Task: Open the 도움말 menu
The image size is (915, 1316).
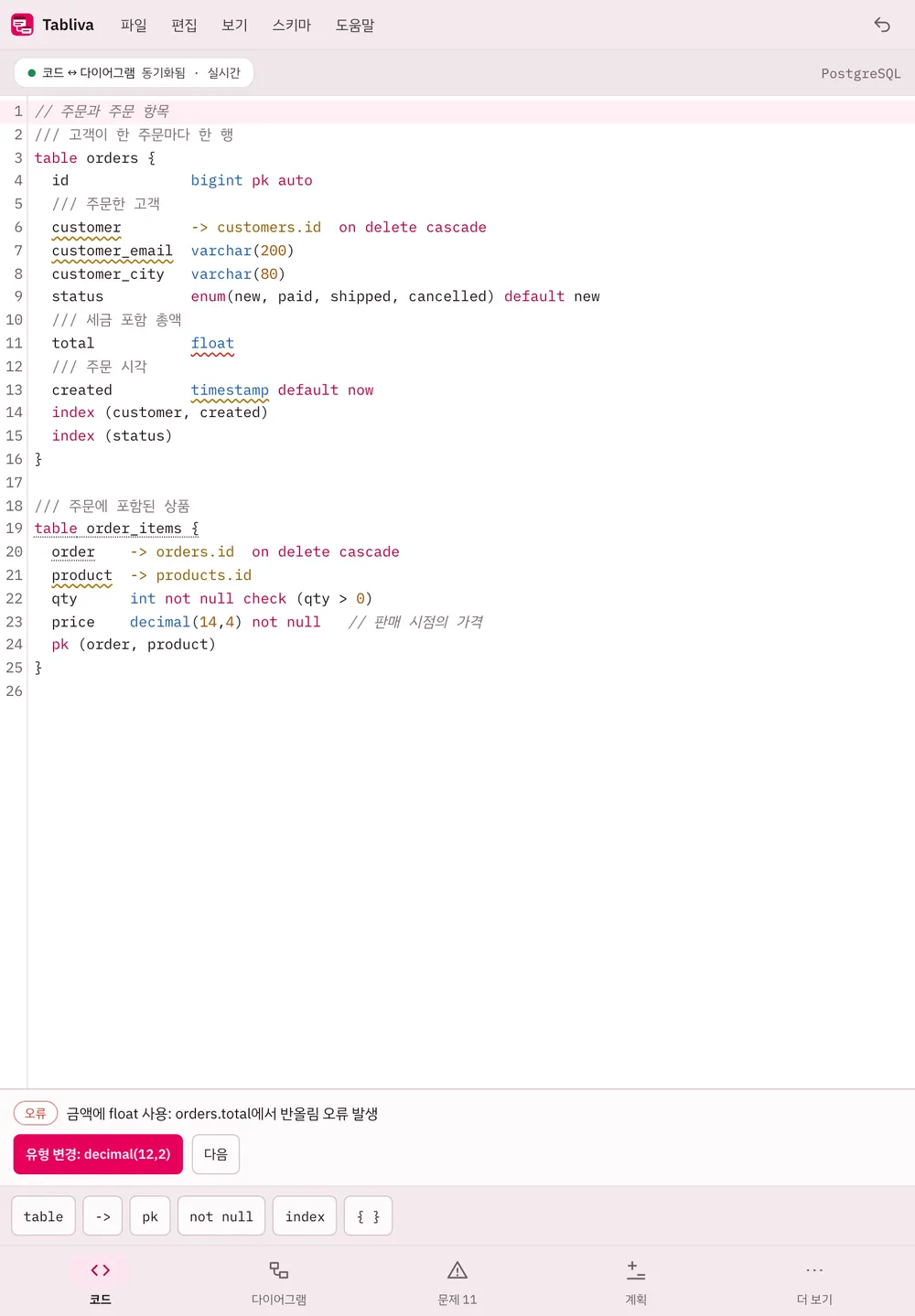Action: (355, 25)
